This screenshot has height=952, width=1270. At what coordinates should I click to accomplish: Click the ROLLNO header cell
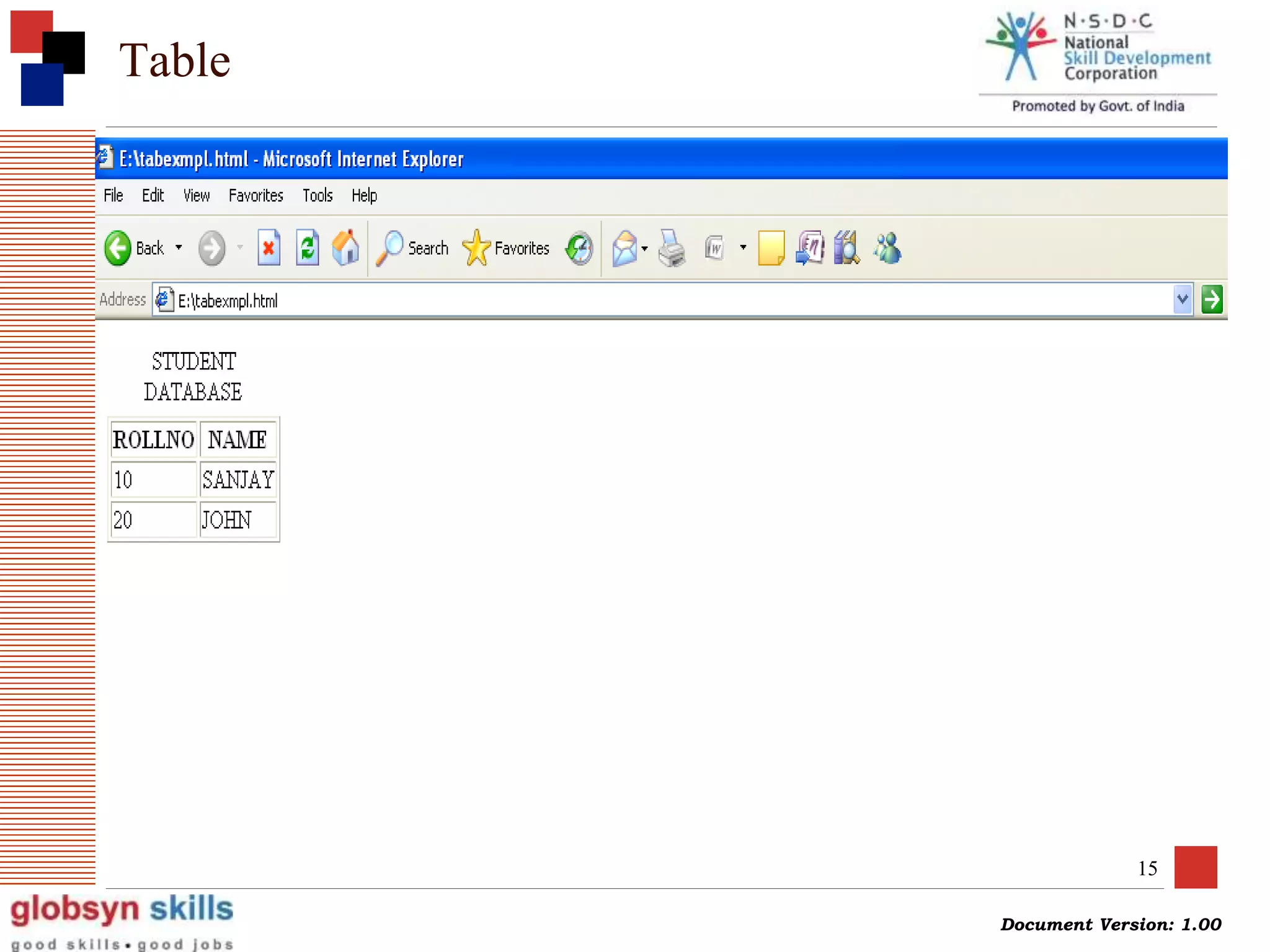tap(153, 439)
